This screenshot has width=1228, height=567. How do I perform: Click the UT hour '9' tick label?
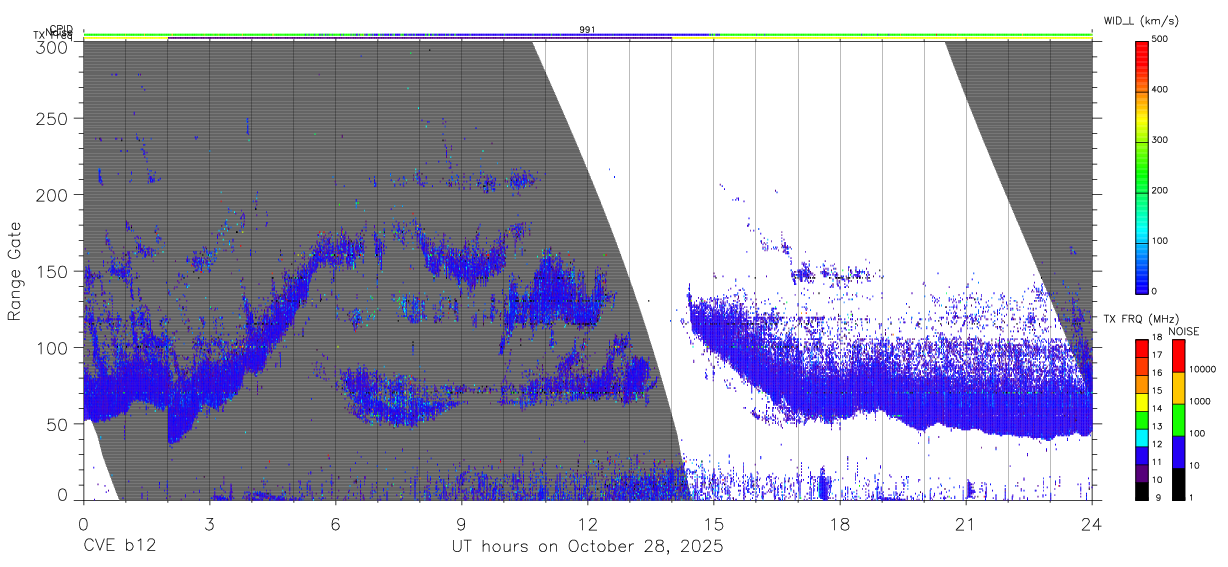click(x=461, y=523)
